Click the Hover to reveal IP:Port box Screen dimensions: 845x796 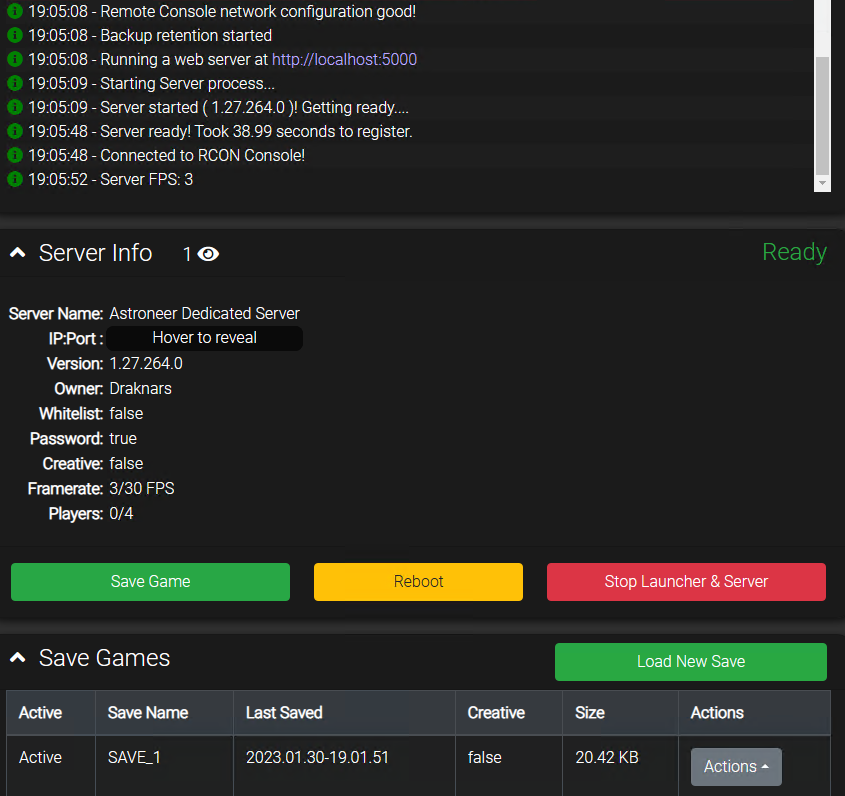[204, 338]
